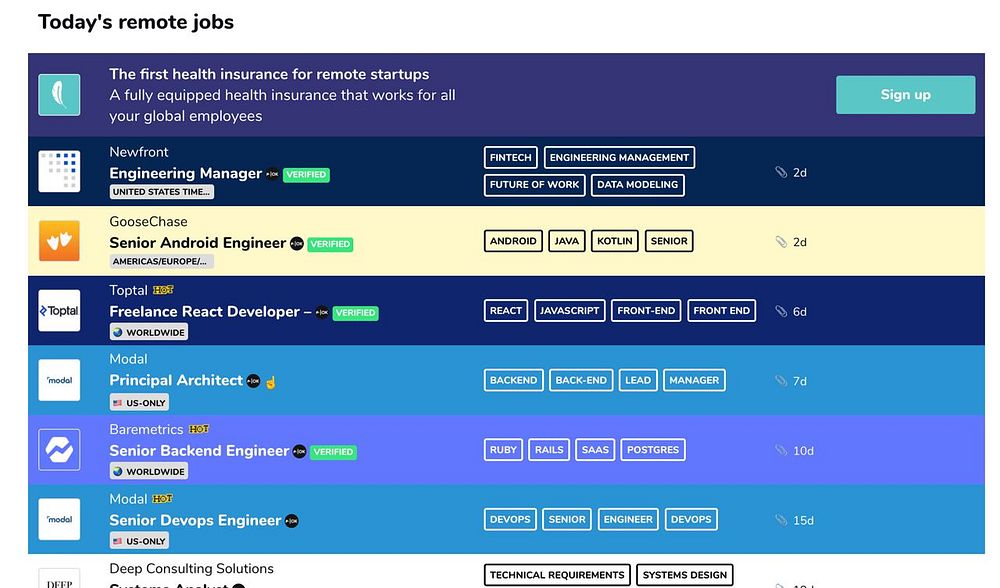
Task: Open the Newfront company logo
Action: coord(59,171)
